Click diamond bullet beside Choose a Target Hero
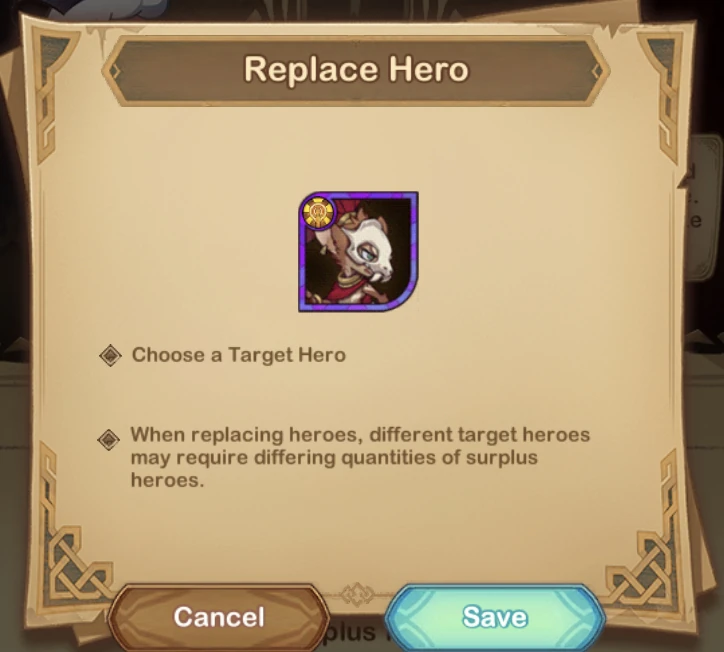Screen dimensions: 724x652 click(110, 356)
